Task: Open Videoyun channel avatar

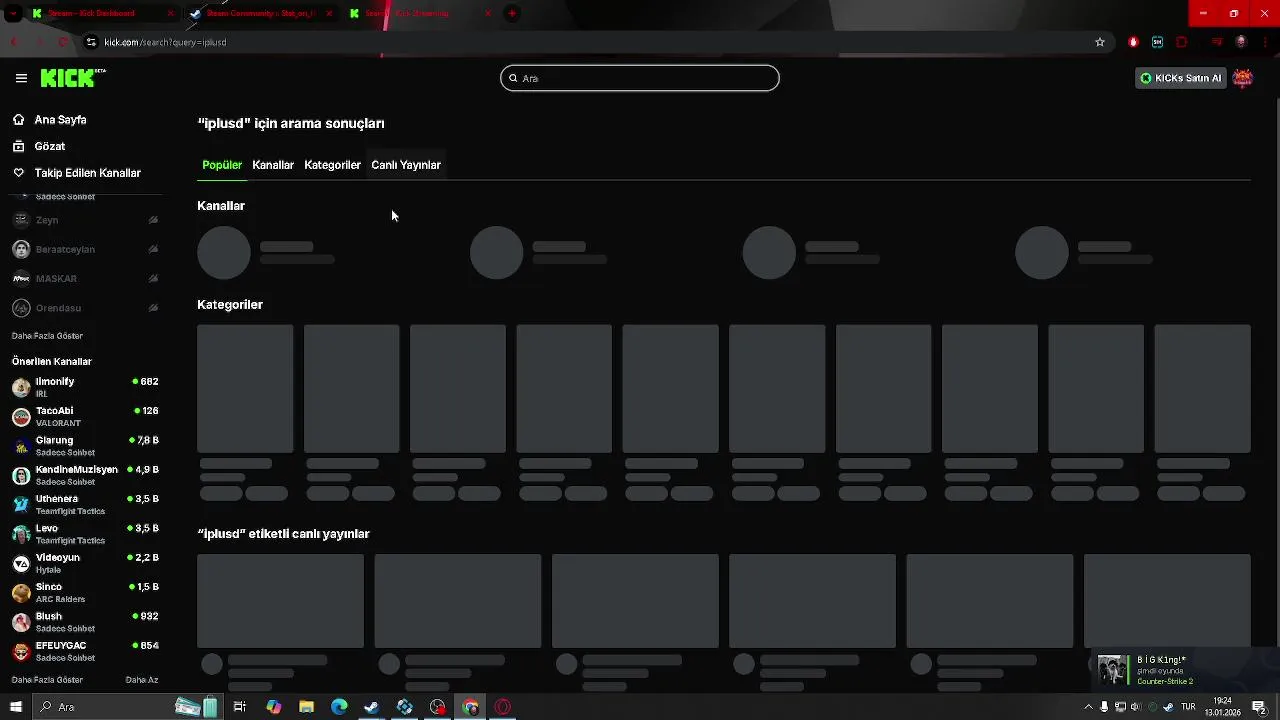Action: [x=21, y=563]
